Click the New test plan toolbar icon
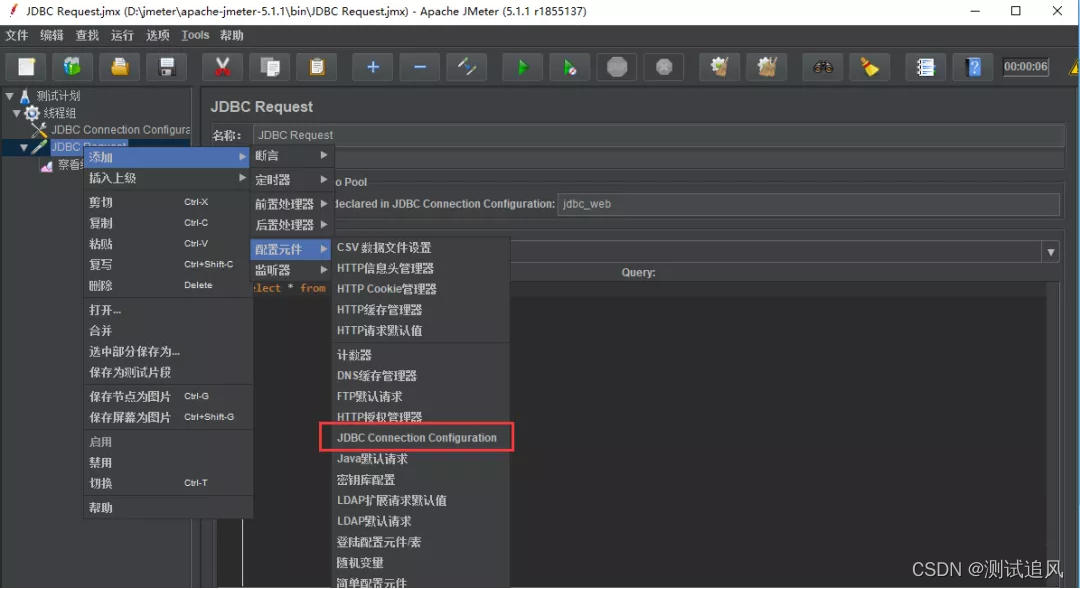This screenshot has height=589, width=1080. point(26,67)
